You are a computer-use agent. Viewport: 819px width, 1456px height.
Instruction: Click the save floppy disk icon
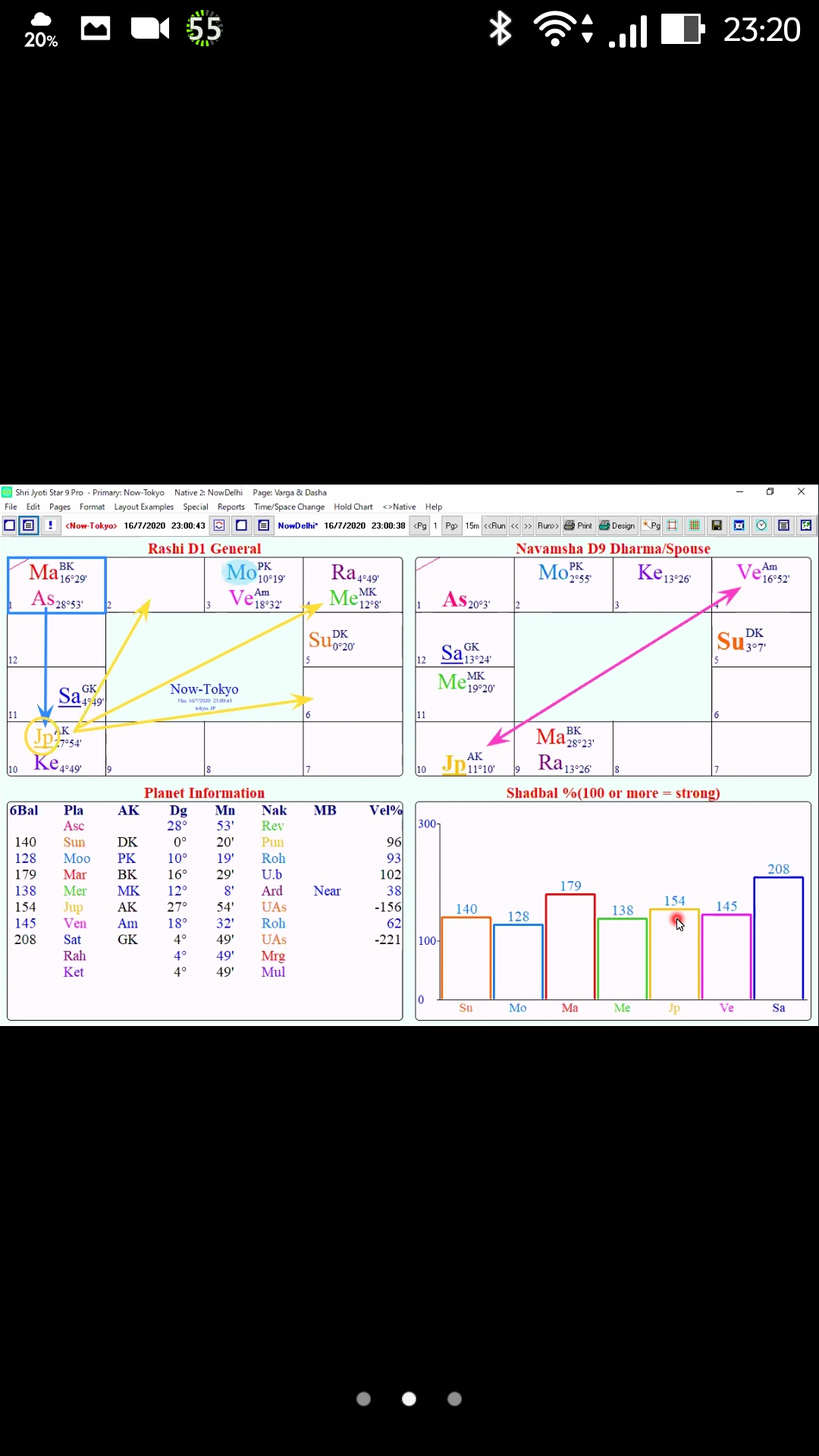717,526
